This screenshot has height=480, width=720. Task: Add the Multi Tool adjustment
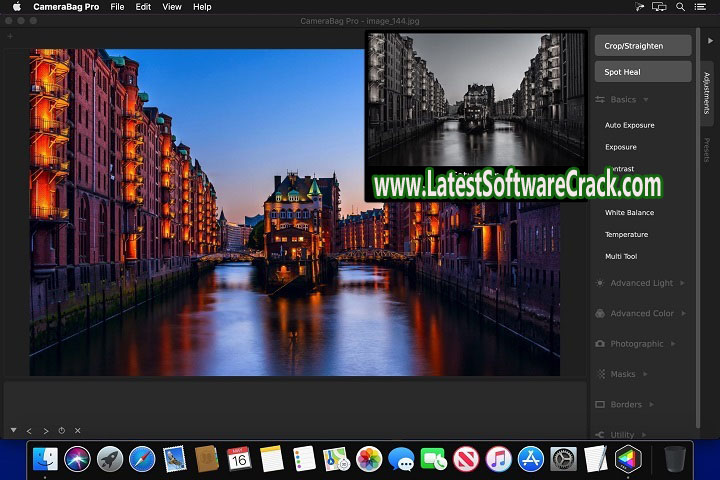coord(621,256)
